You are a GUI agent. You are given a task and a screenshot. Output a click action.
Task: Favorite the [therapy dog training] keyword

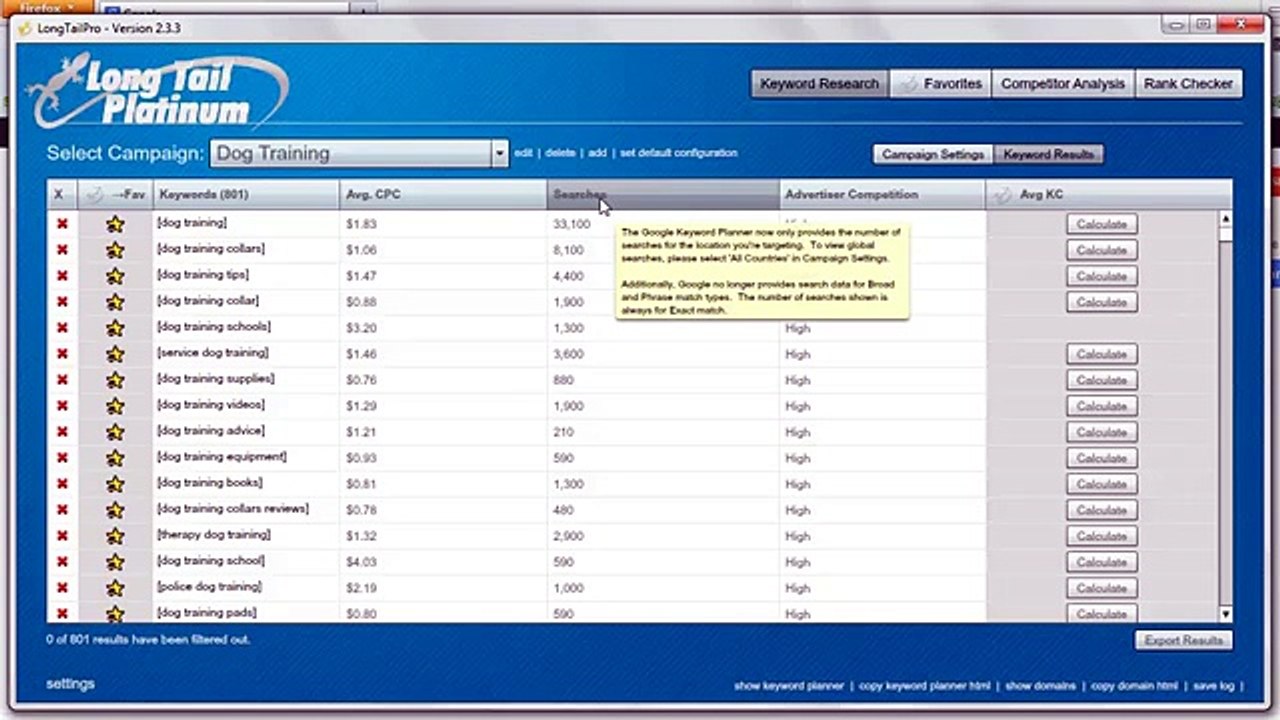(115, 536)
